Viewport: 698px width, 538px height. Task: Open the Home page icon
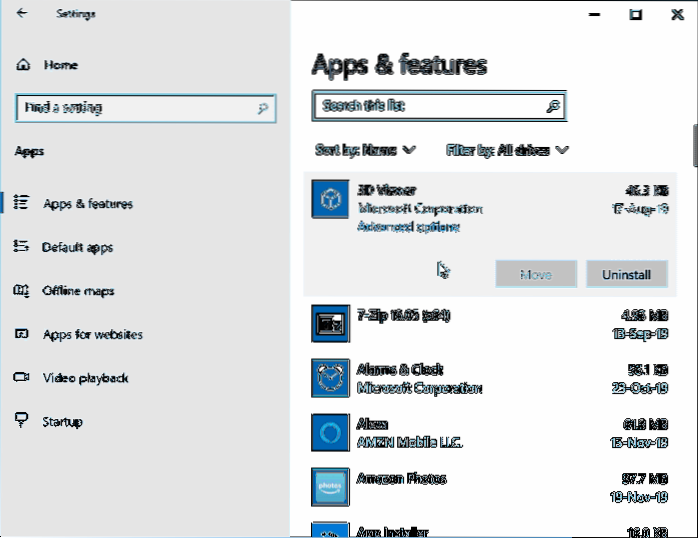(x=23, y=65)
